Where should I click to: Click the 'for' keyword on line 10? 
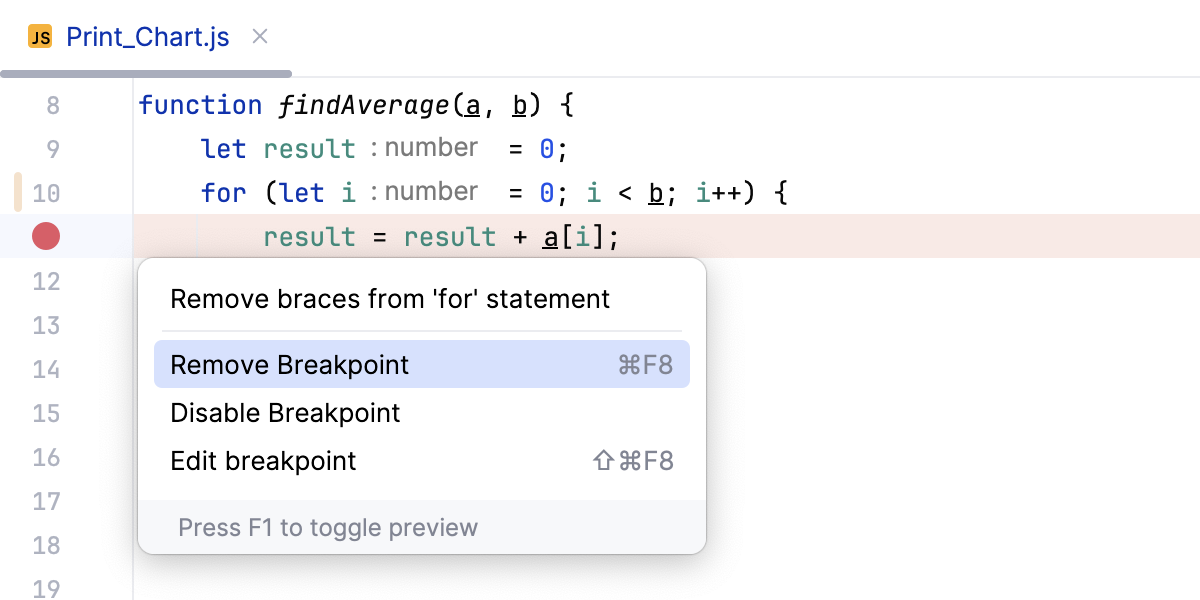224,192
